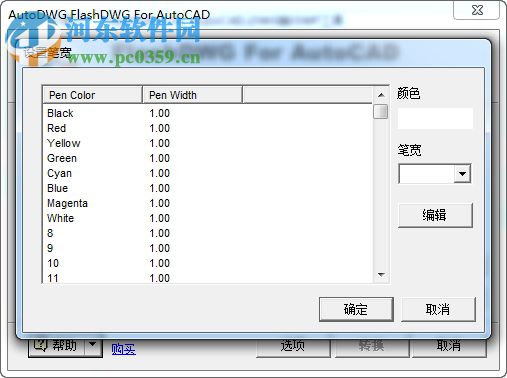This screenshot has width=507, height=378.
Task: Select pen color row 10
Action: pyautogui.click(x=207, y=263)
